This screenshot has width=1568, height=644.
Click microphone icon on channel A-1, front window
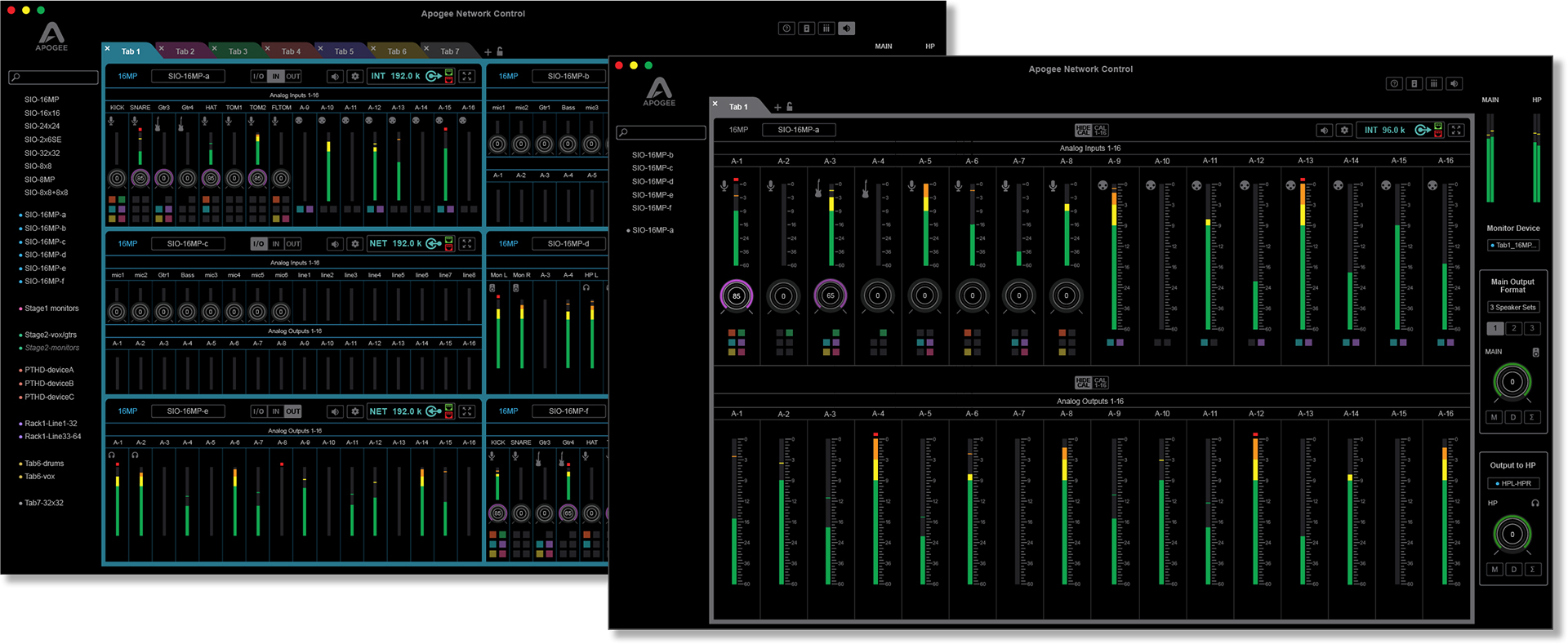[x=724, y=186]
